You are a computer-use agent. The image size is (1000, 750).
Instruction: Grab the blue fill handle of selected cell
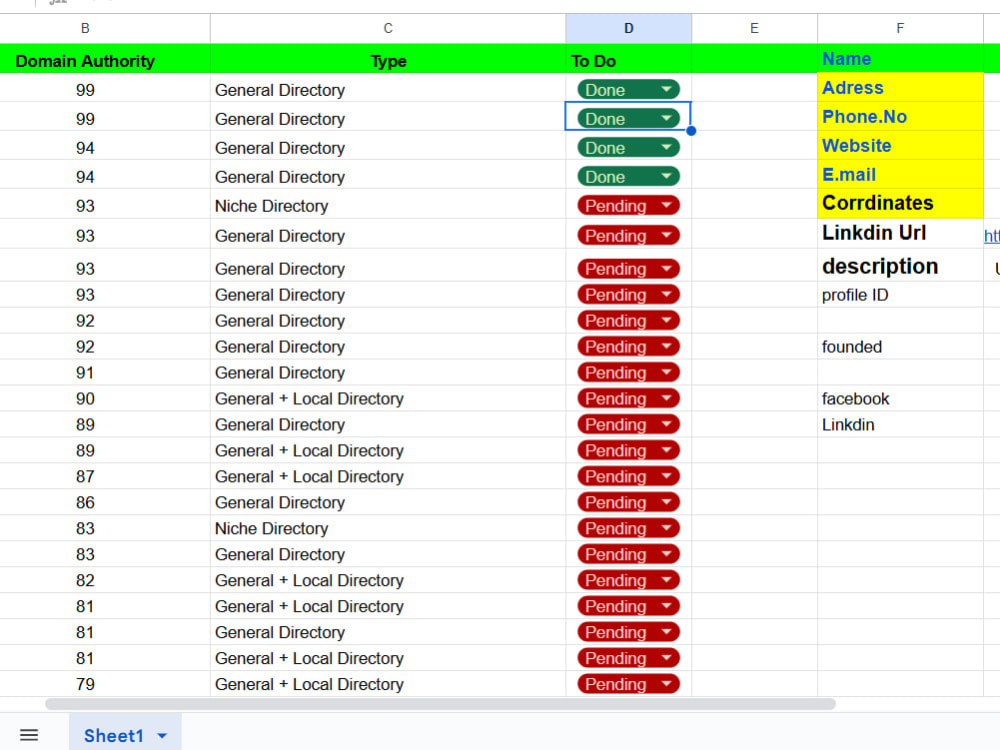[691, 131]
